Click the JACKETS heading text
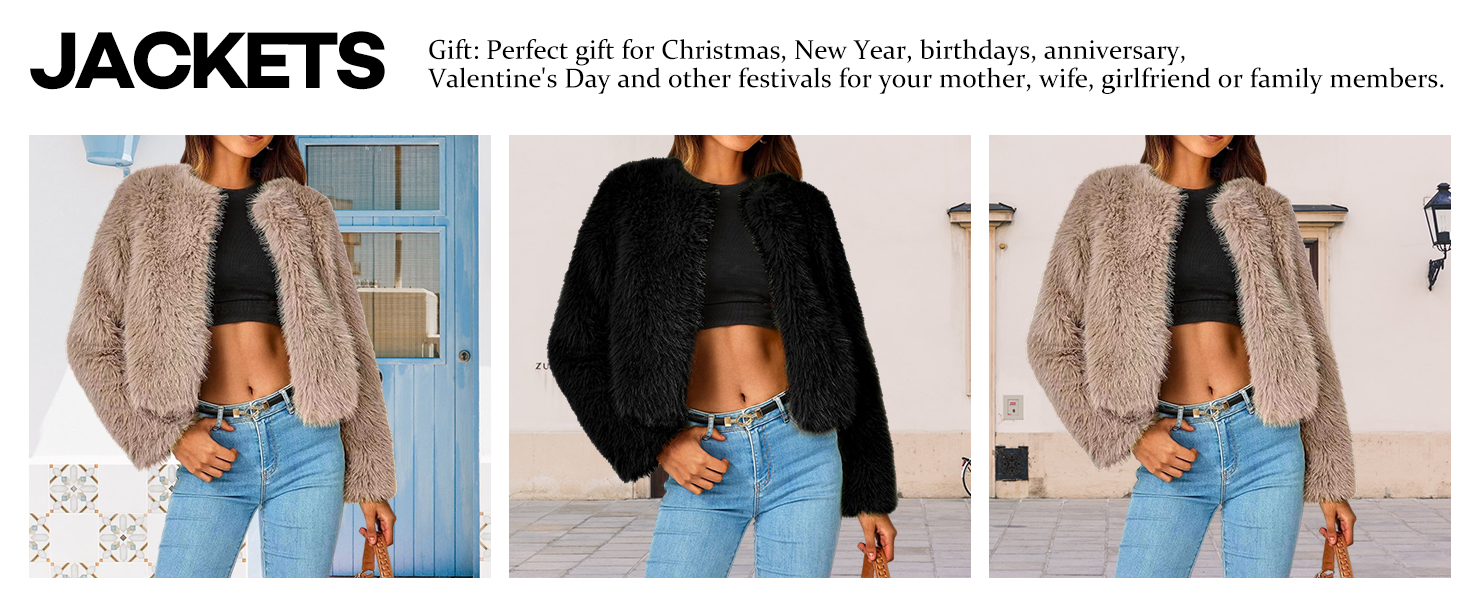 (207, 61)
